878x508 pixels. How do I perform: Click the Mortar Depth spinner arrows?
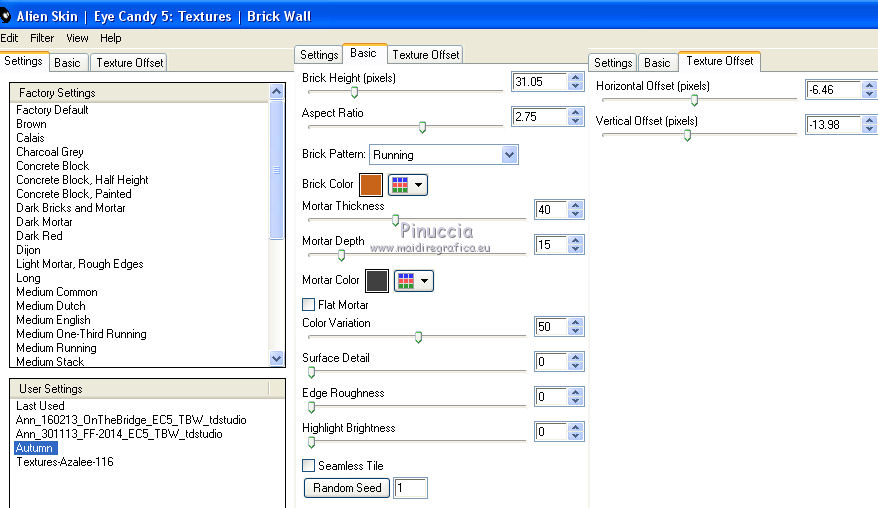pyautogui.click(x=576, y=245)
